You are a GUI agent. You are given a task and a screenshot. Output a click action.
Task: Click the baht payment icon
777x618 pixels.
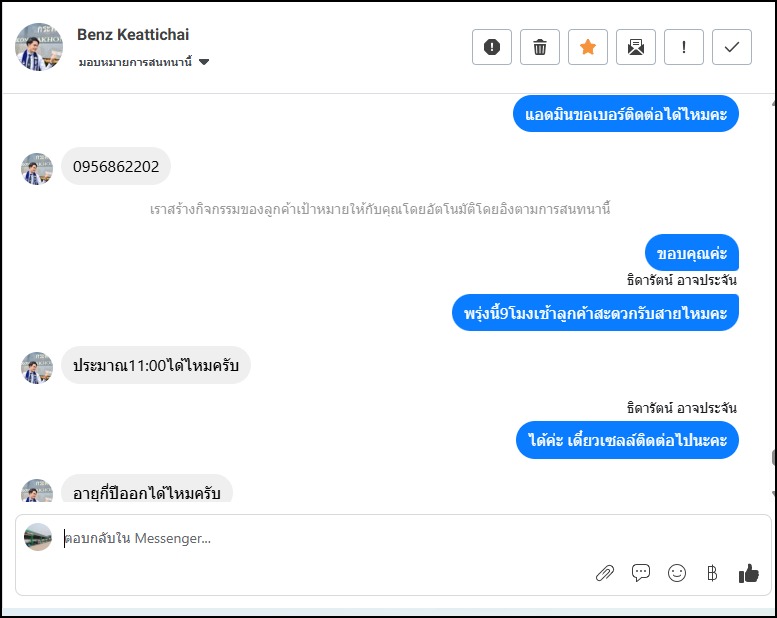pos(712,573)
